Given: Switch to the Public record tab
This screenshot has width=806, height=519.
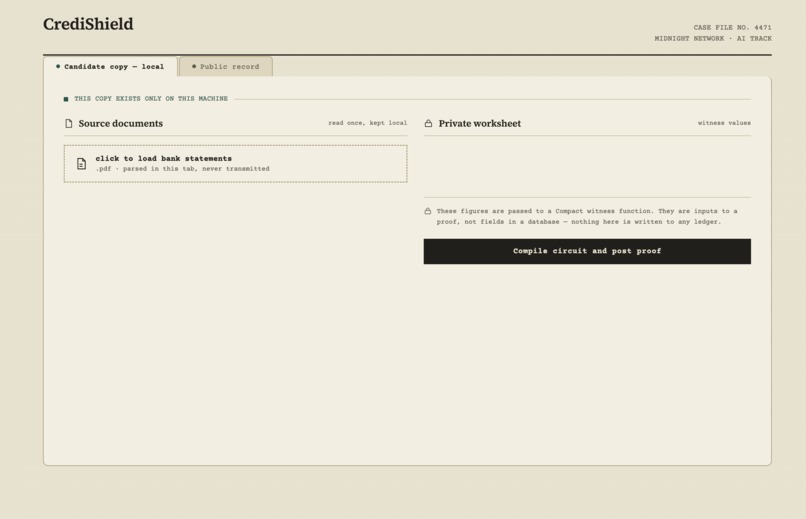Looking at the screenshot, I should [x=226, y=66].
